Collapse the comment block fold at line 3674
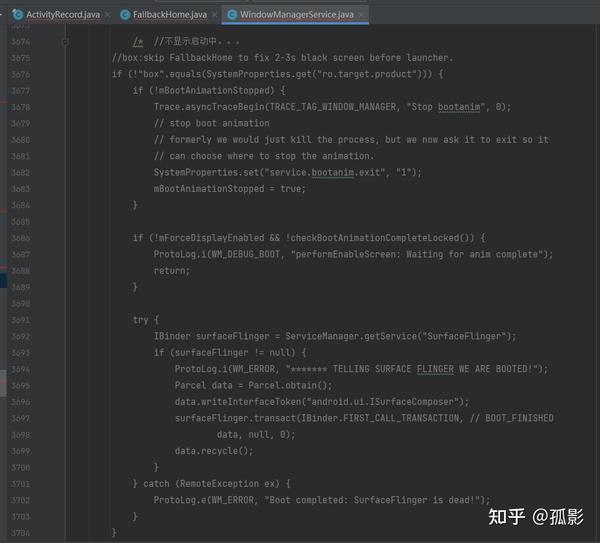This screenshot has height=543, width=600. click(x=65, y=42)
